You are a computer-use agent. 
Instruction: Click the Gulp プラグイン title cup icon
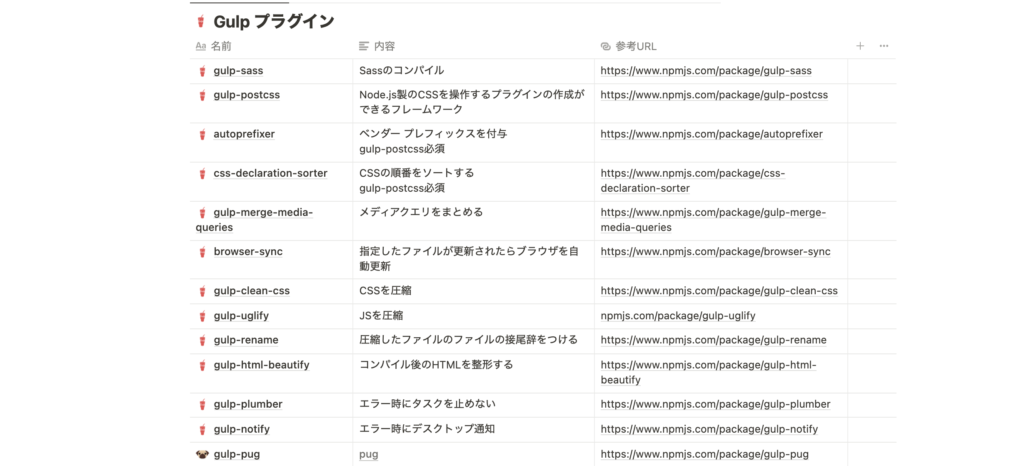201,21
